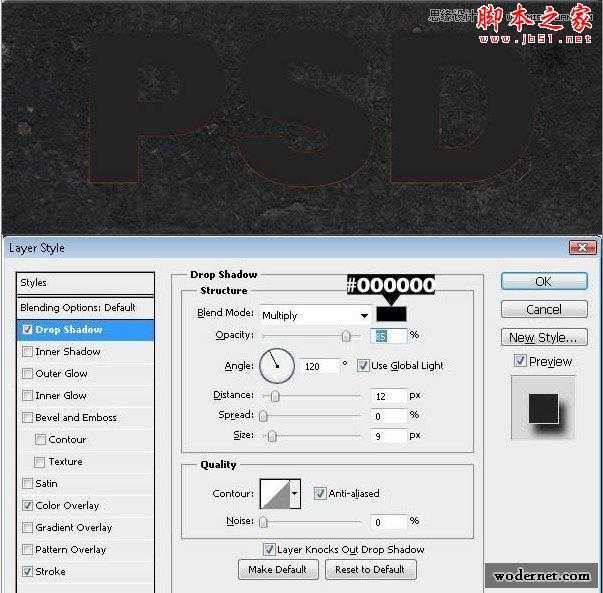Enable the Bevel and Emboss checkbox
603x593 pixels.
point(27,418)
